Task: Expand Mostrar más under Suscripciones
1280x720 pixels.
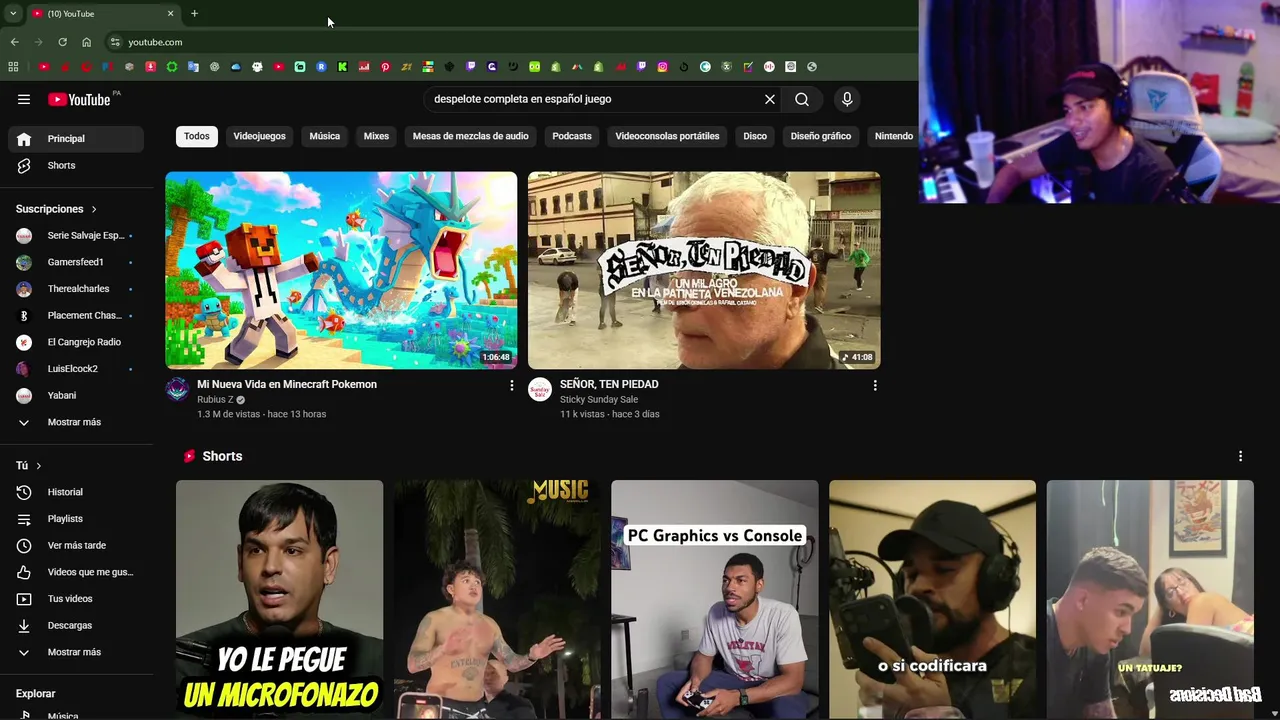Action: (x=76, y=422)
